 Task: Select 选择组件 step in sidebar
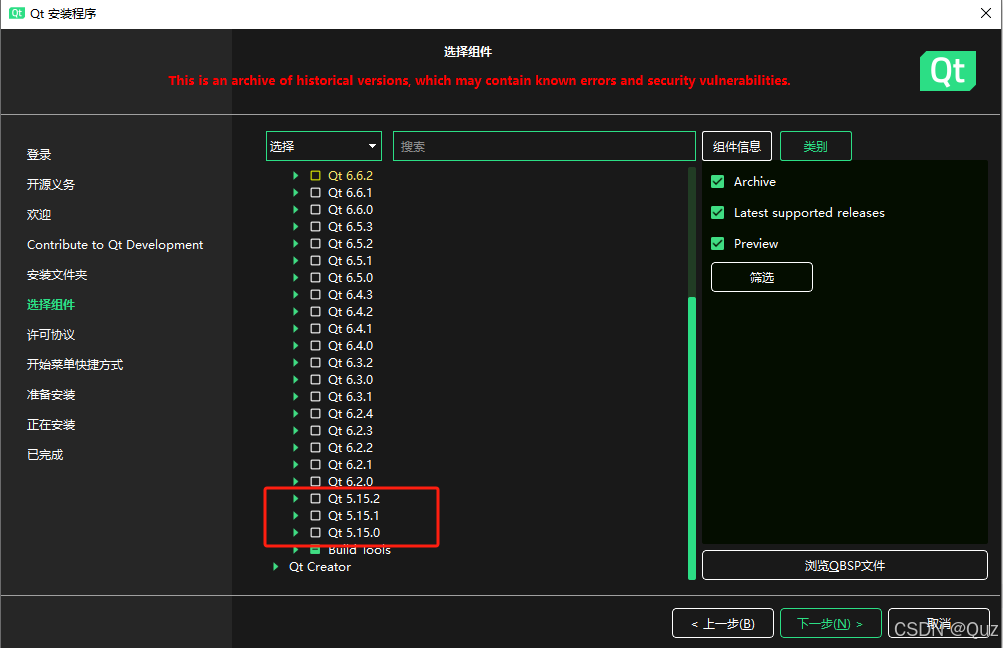51,304
